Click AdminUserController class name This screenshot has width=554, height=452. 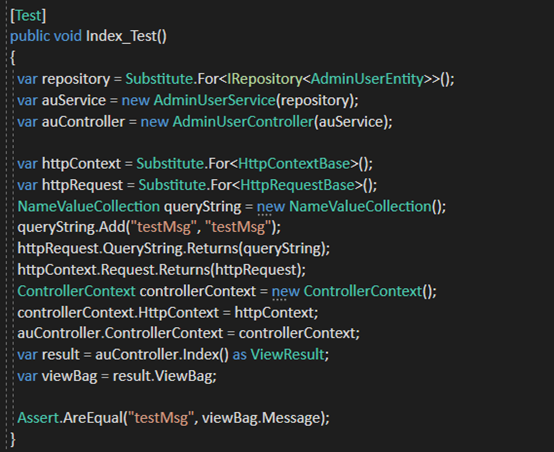tap(243, 122)
